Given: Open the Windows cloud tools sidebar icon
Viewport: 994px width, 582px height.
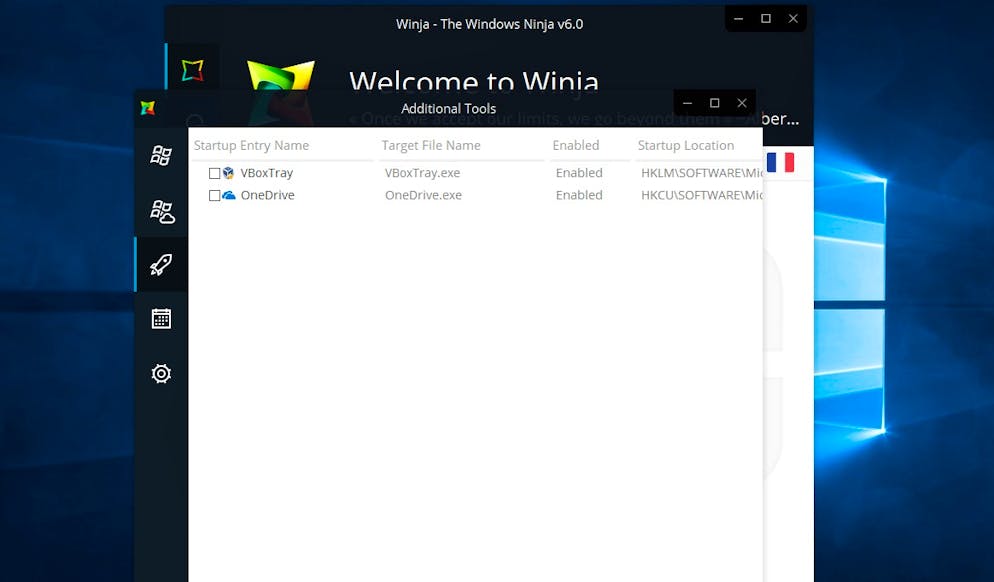Looking at the screenshot, I should click(162, 212).
